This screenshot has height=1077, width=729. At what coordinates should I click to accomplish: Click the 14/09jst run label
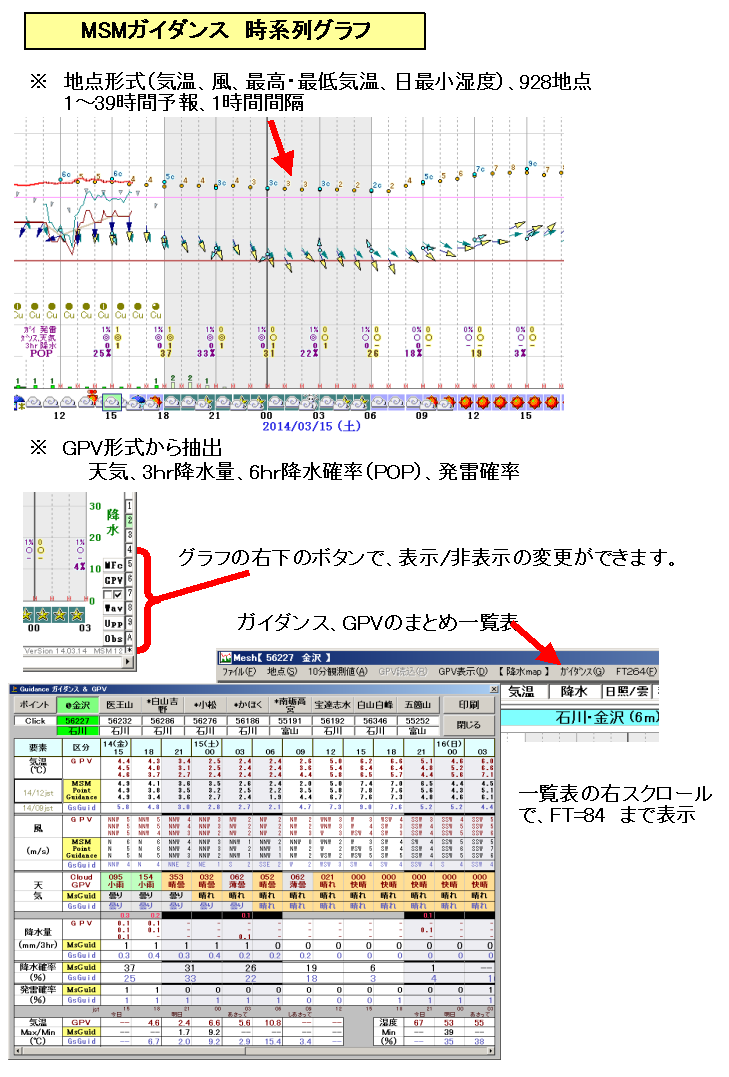(x=38, y=808)
